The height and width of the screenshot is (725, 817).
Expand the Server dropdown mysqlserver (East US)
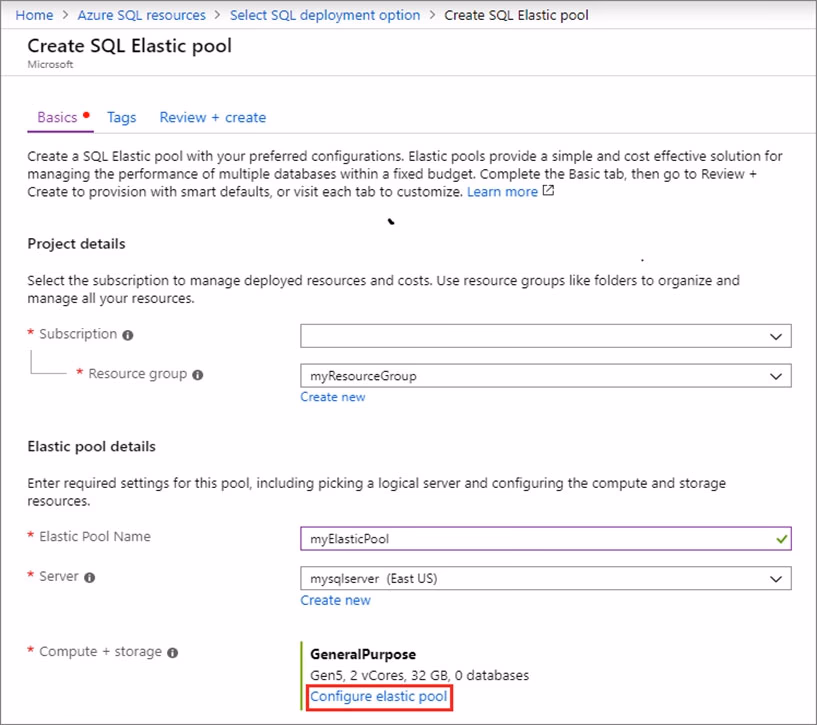coord(546,579)
